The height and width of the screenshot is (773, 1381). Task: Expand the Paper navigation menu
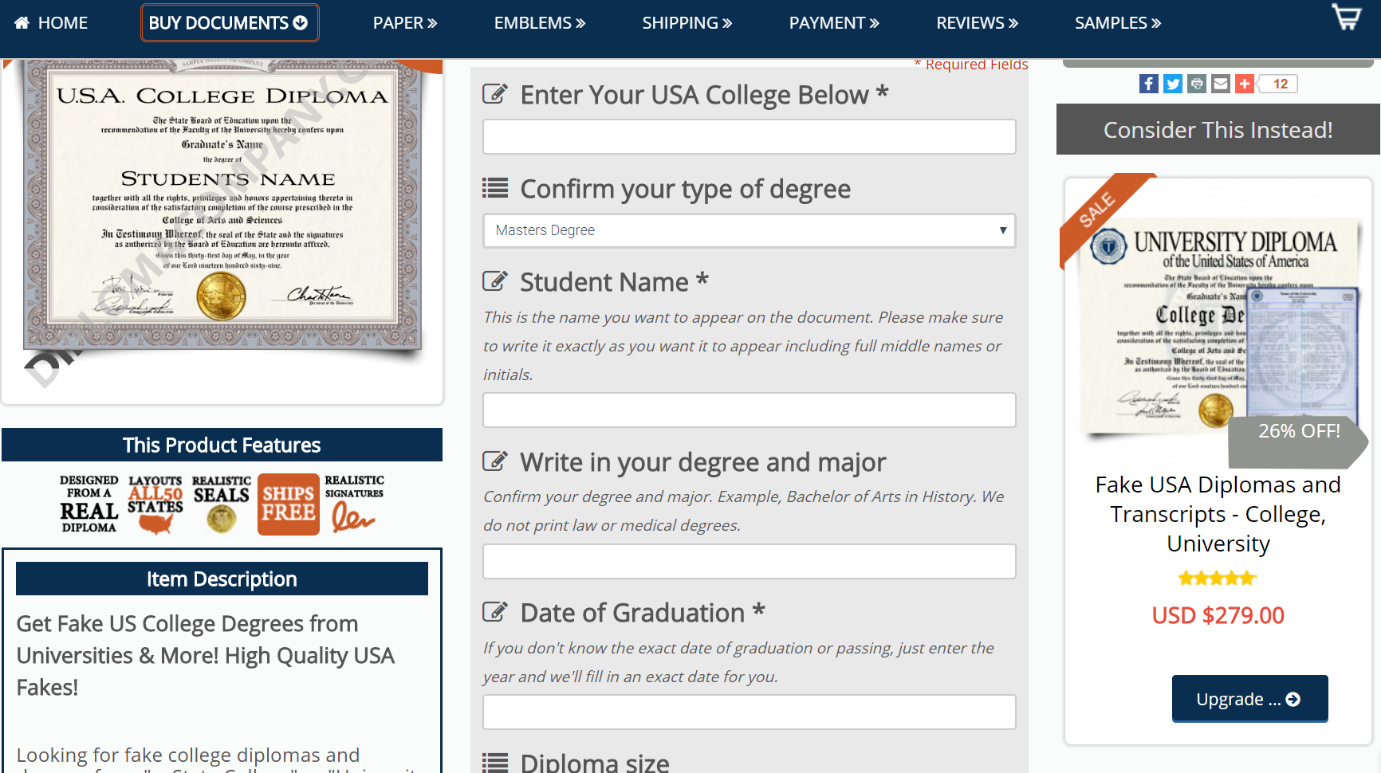point(405,23)
